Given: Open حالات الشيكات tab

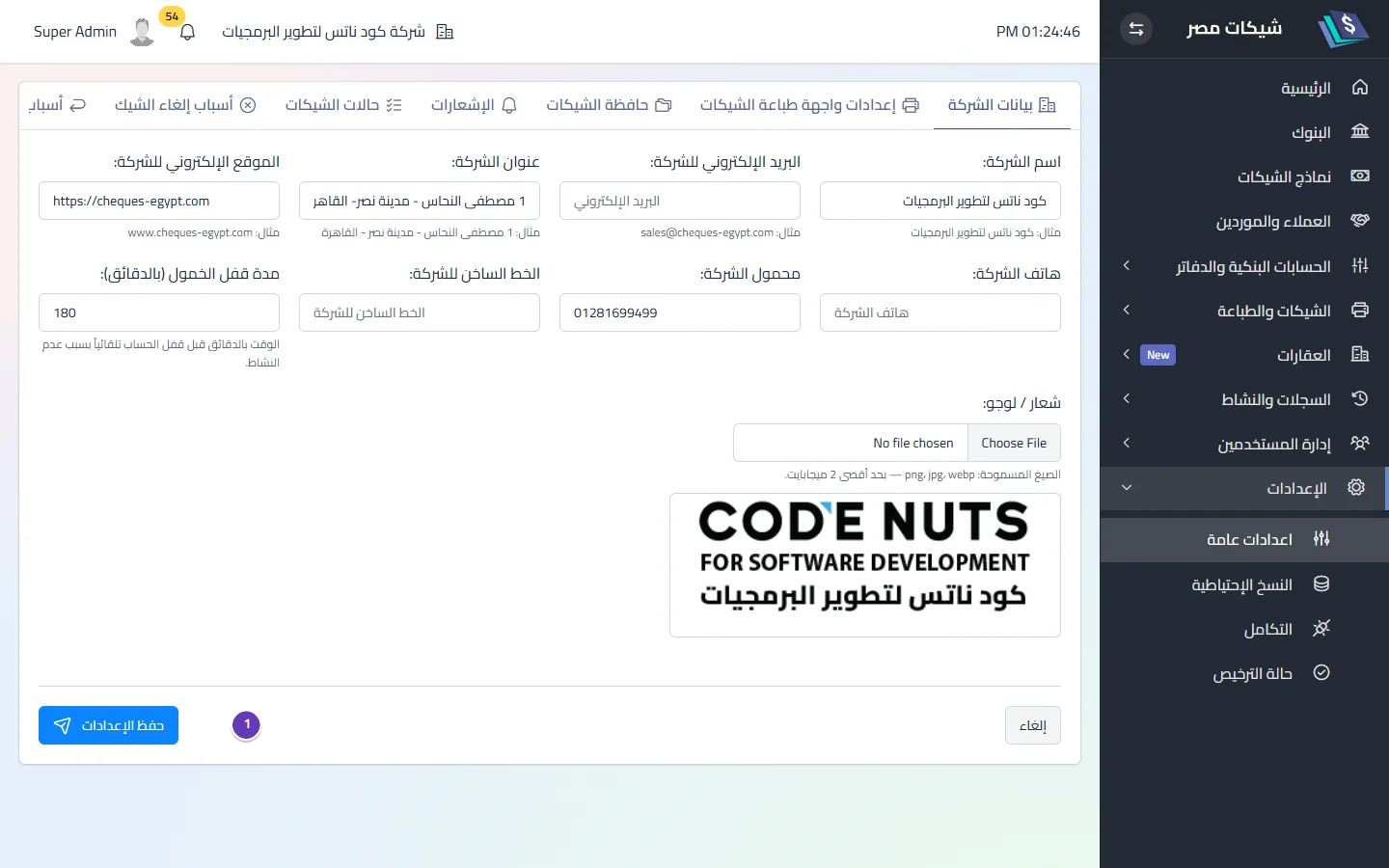Looking at the screenshot, I should click(343, 105).
